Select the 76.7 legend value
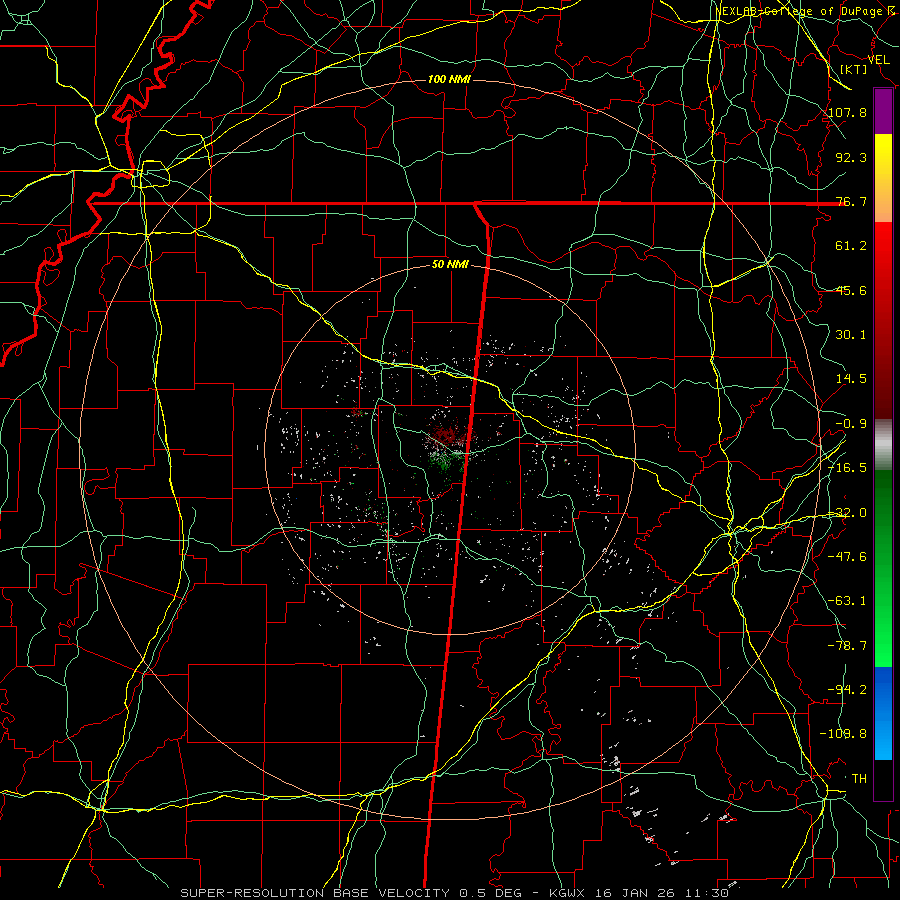This screenshot has width=900, height=900. pyautogui.click(x=851, y=201)
